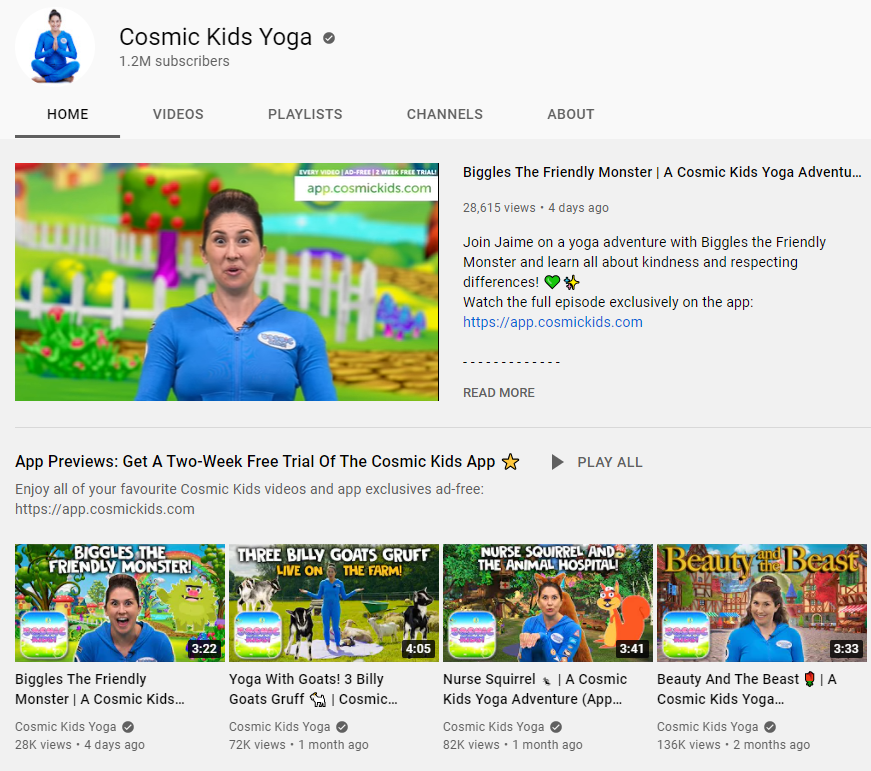Open the PLAYLISTS tab
This screenshot has width=871, height=771.
coord(305,114)
